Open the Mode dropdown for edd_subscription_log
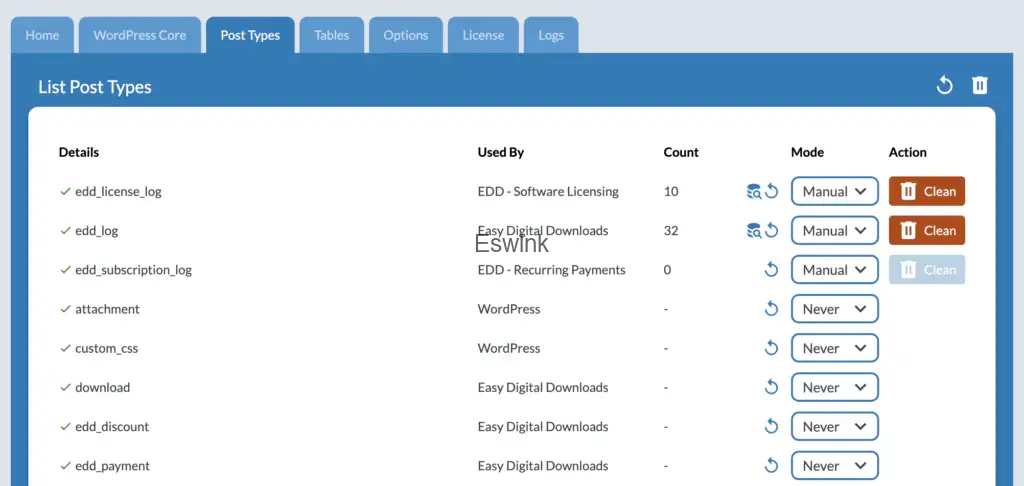Viewport: 1024px width, 486px height. pyautogui.click(x=834, y=270)
